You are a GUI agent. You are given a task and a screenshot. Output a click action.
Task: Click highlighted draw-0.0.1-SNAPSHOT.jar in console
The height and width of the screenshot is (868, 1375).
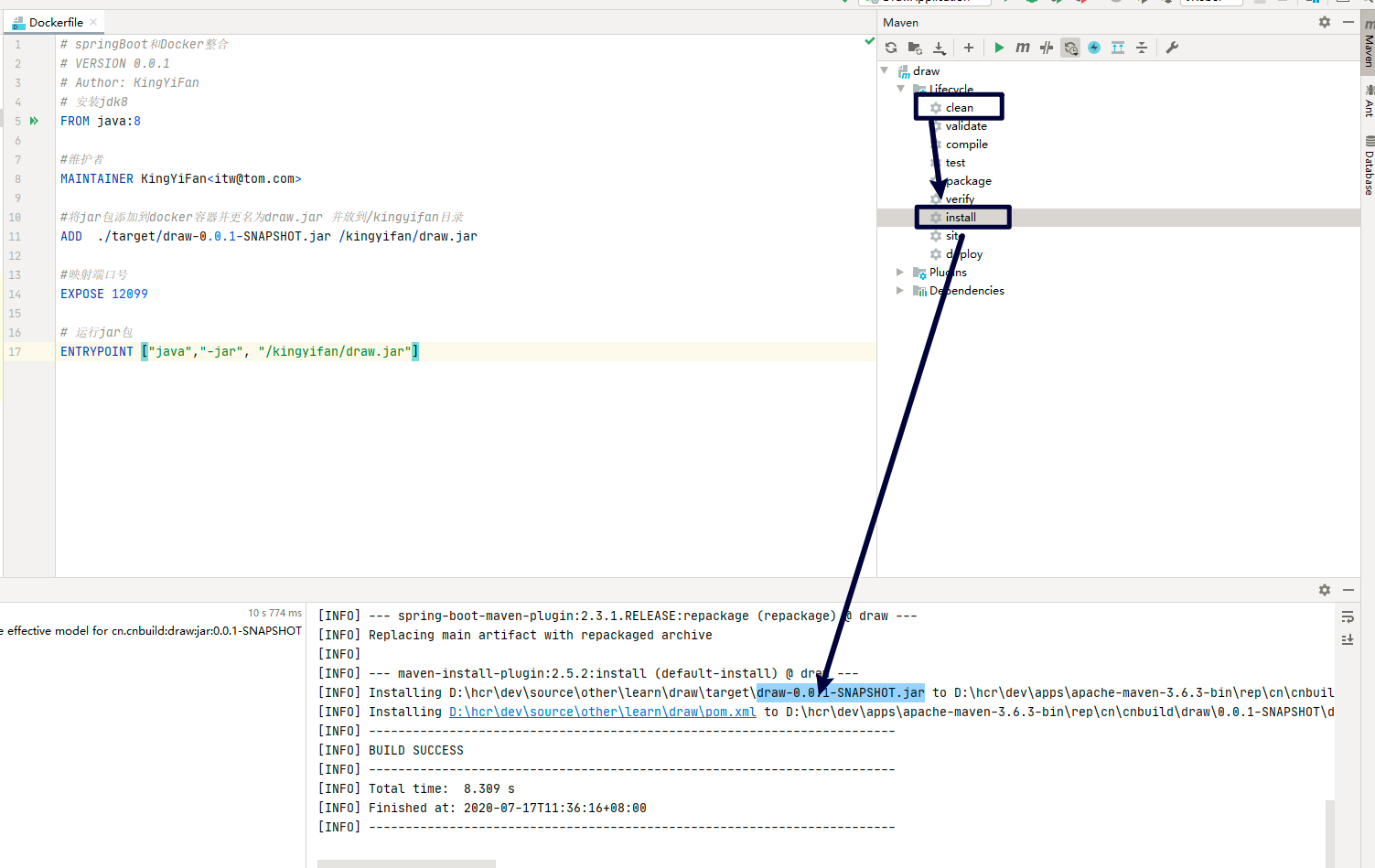tap(841, 692)
